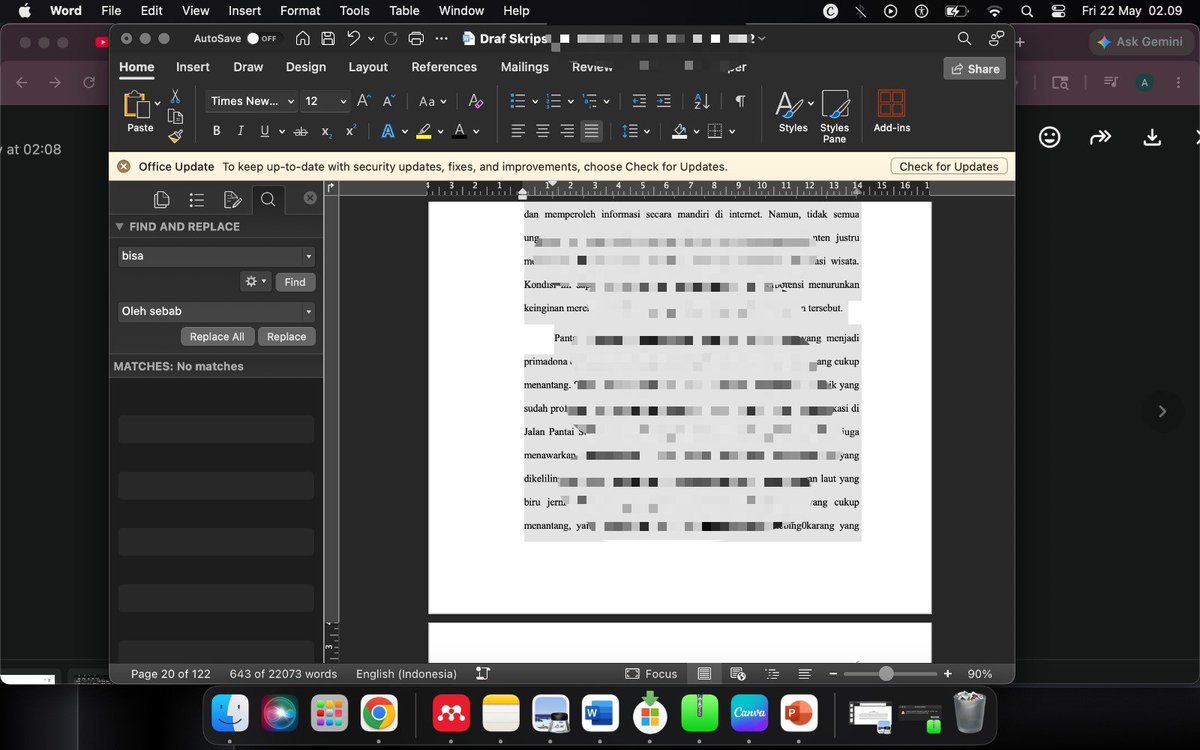
Task: Apply strikethrough formatting
Action: 300,131
